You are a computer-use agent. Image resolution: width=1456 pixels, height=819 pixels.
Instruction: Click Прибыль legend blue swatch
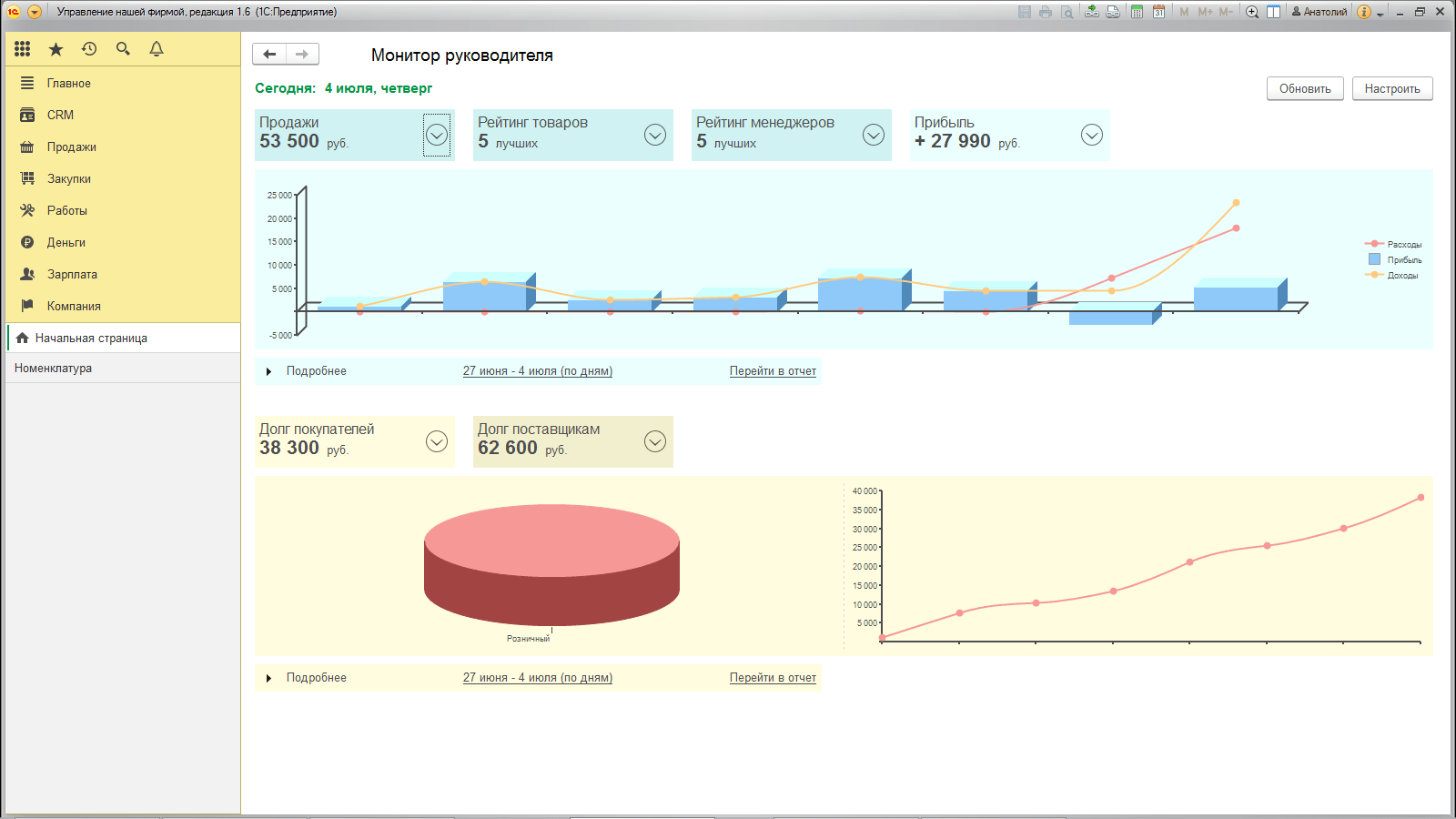(1374, 259)
